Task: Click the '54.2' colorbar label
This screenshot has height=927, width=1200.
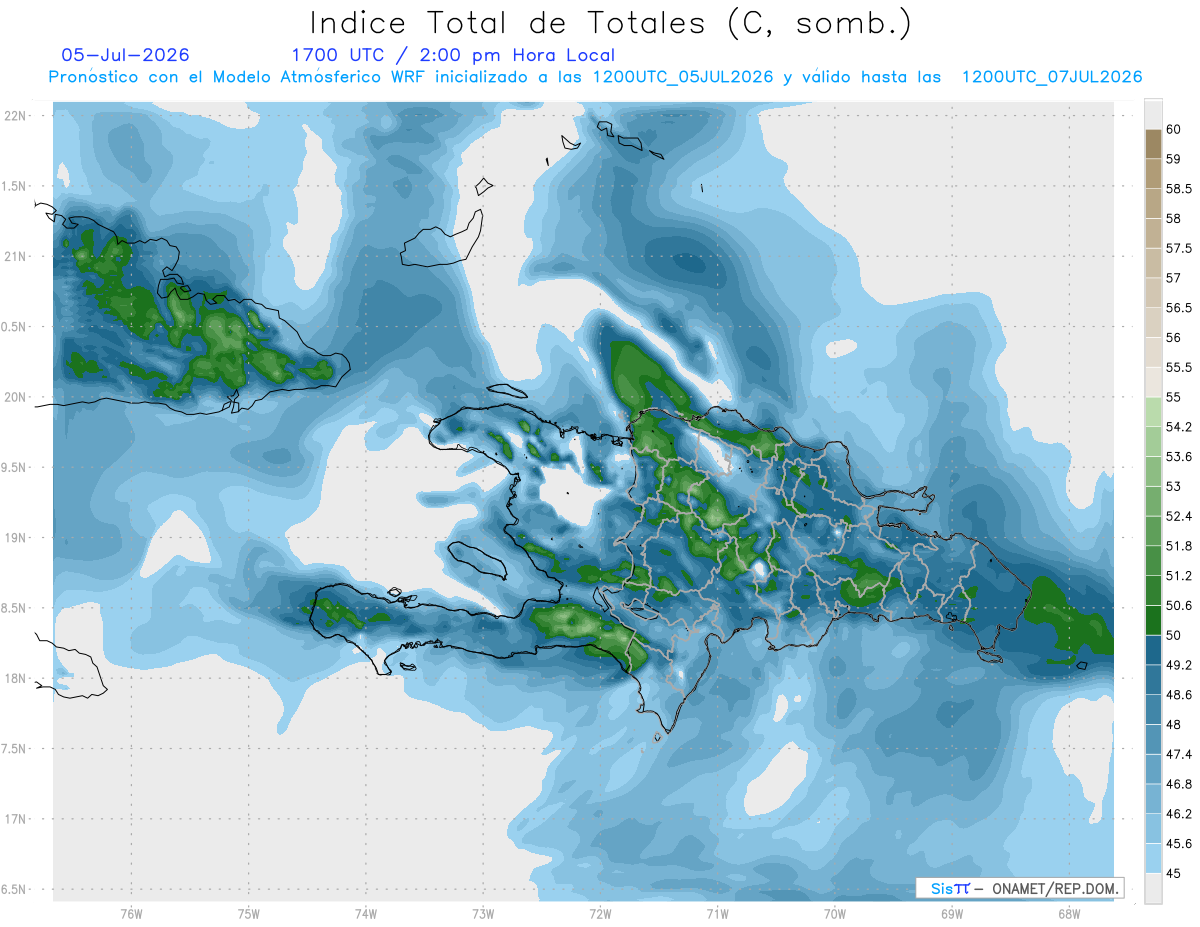Action: (1179, 427)
